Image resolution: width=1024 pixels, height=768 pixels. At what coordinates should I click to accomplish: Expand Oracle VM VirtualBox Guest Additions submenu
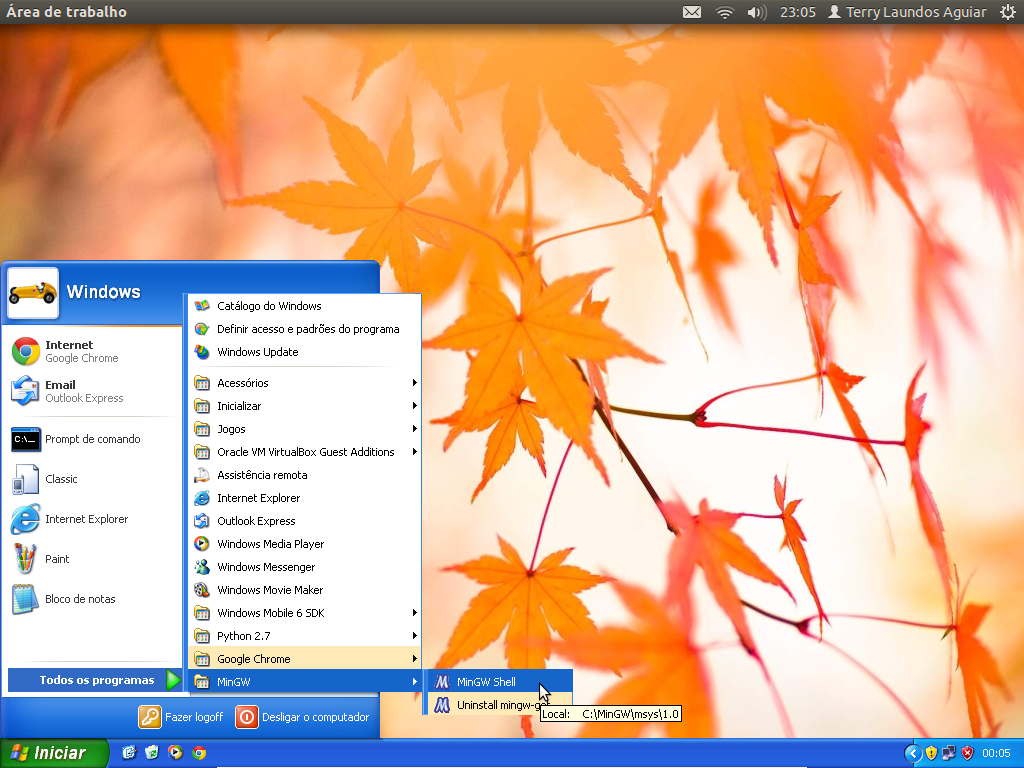(306, 452)
